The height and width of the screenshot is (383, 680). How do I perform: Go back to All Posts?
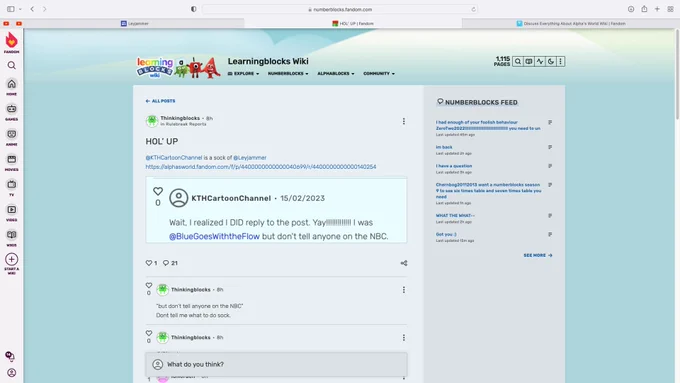point(160,101)
